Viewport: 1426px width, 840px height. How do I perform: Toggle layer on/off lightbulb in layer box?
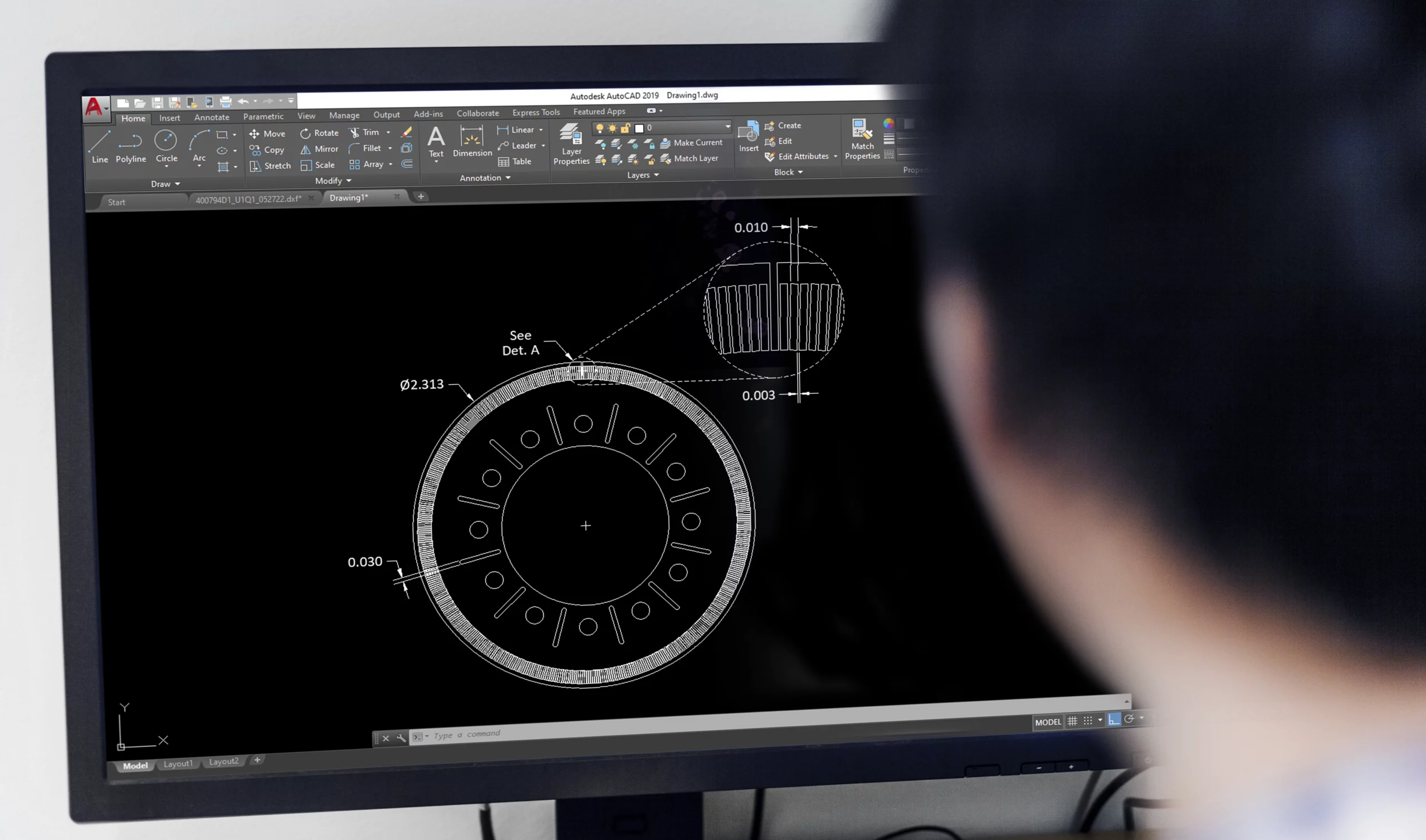pos(600,129)
